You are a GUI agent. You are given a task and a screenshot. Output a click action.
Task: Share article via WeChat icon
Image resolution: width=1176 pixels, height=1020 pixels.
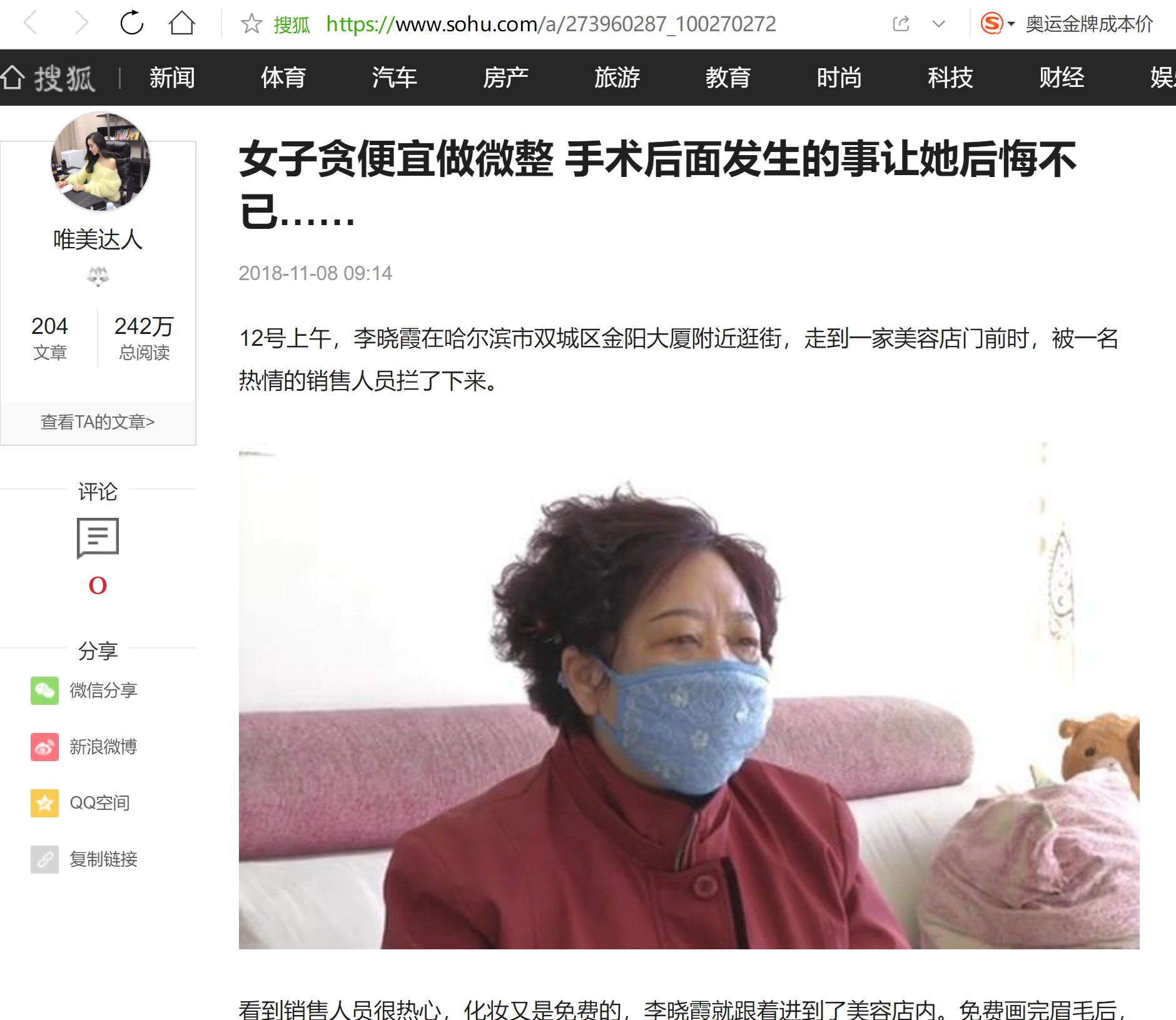(44, 690)
